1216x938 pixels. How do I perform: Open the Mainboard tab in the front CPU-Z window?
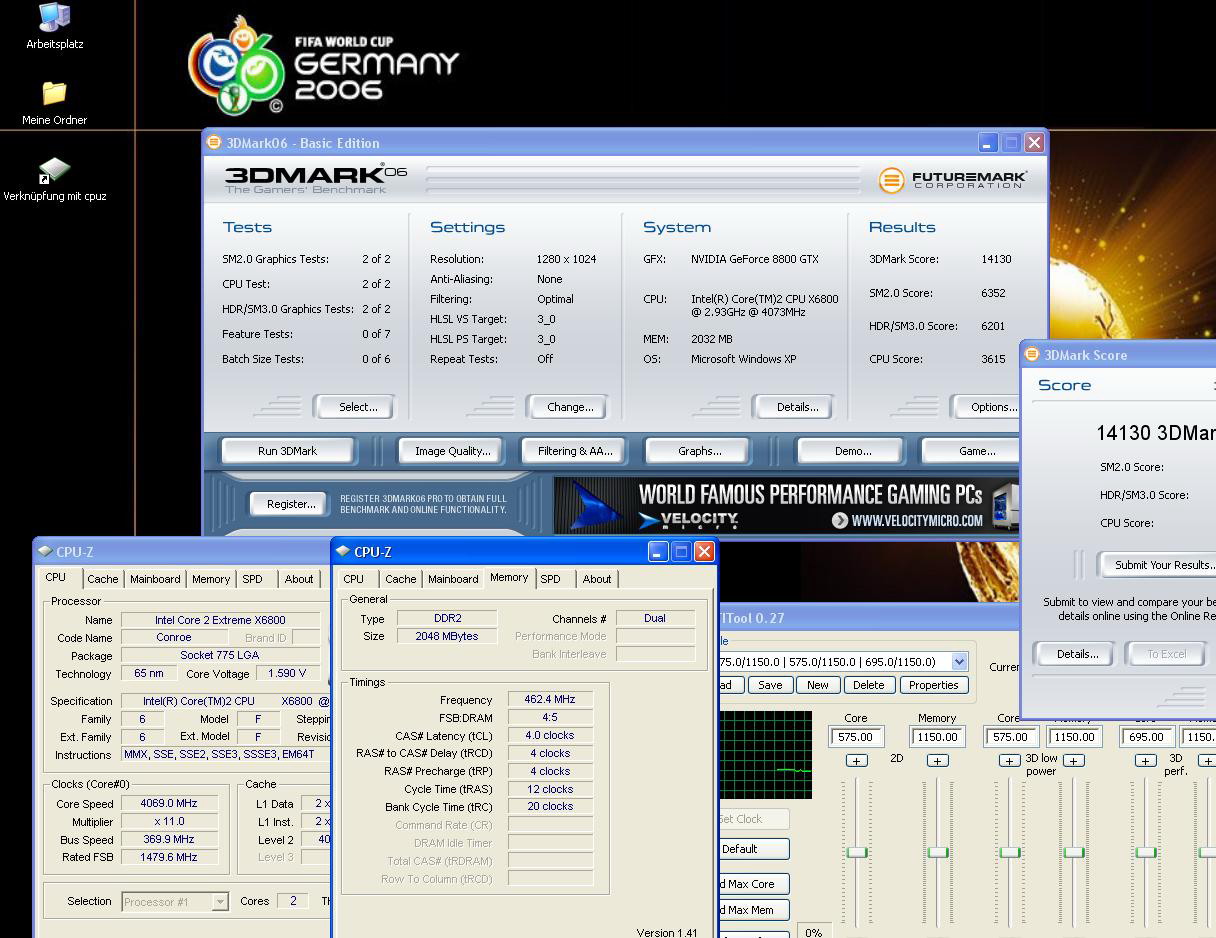(453, 579)
